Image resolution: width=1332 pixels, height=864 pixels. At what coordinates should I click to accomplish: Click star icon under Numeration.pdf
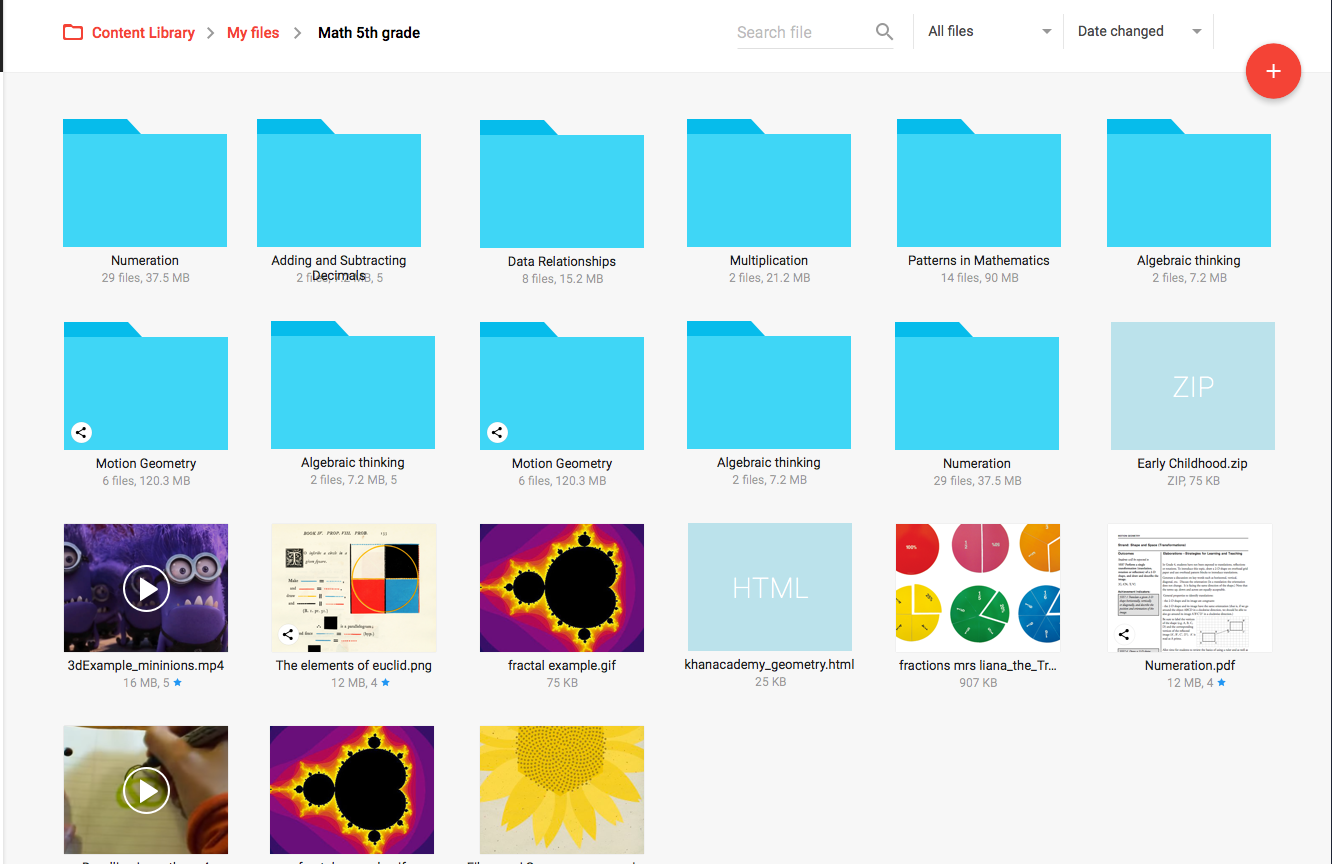click(1221, 683)
